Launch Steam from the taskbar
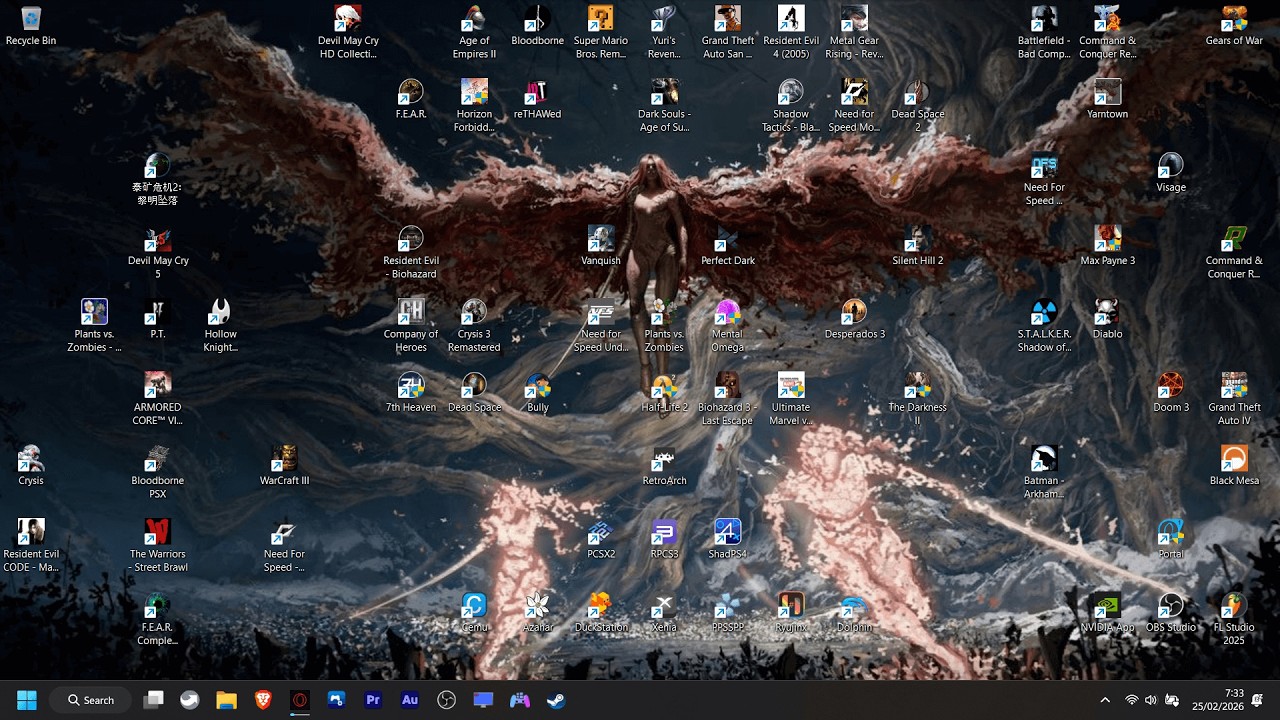The image size is (1280, 720). point(556,700)
